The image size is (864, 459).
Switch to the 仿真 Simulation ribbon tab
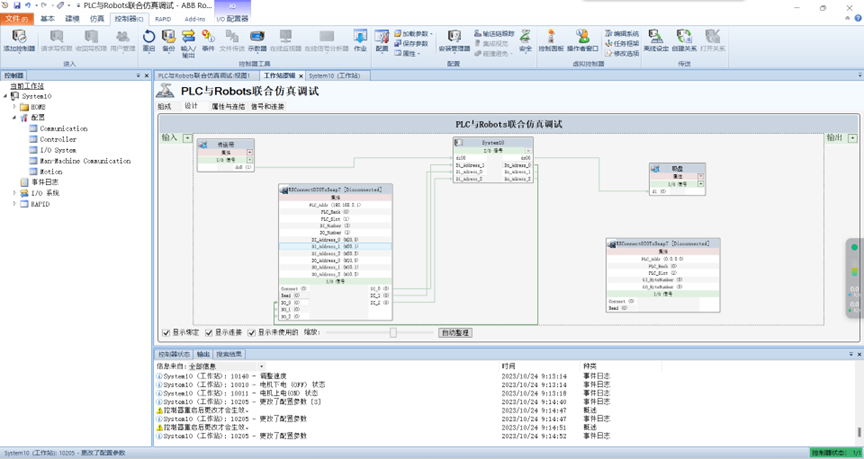(97, 19)
